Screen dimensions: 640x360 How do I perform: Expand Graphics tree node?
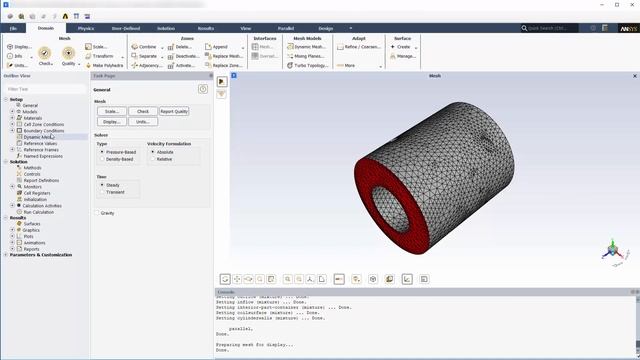pos(12,230)
